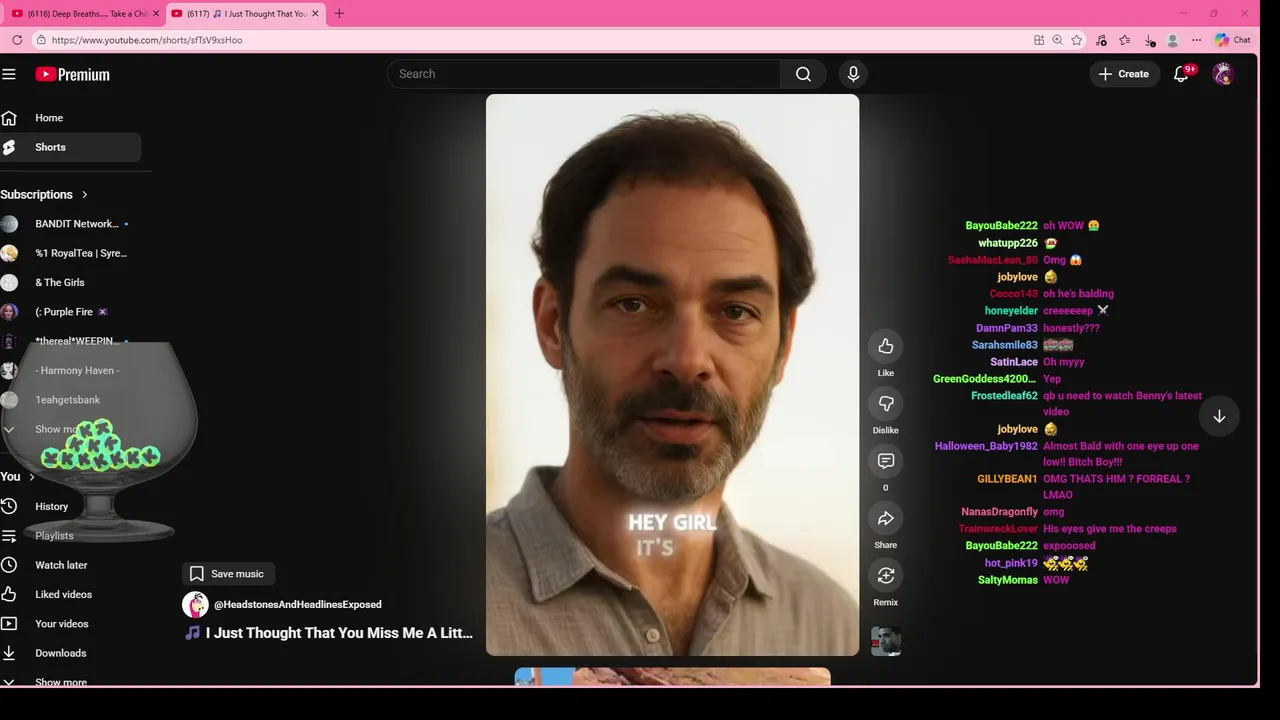Go to next Short with down arrow

[1219, 417]
